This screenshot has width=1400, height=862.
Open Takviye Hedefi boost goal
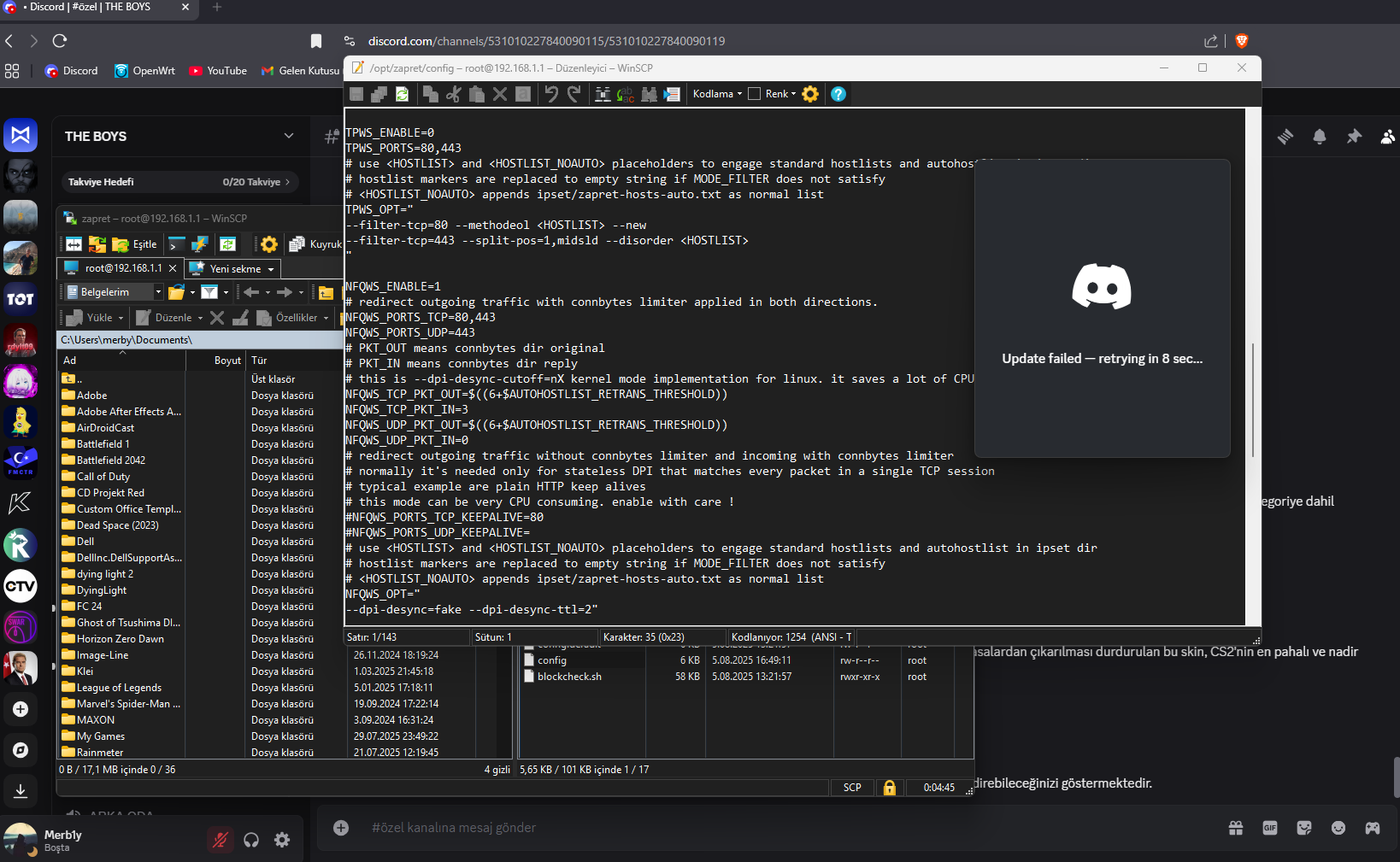[179, 182]
